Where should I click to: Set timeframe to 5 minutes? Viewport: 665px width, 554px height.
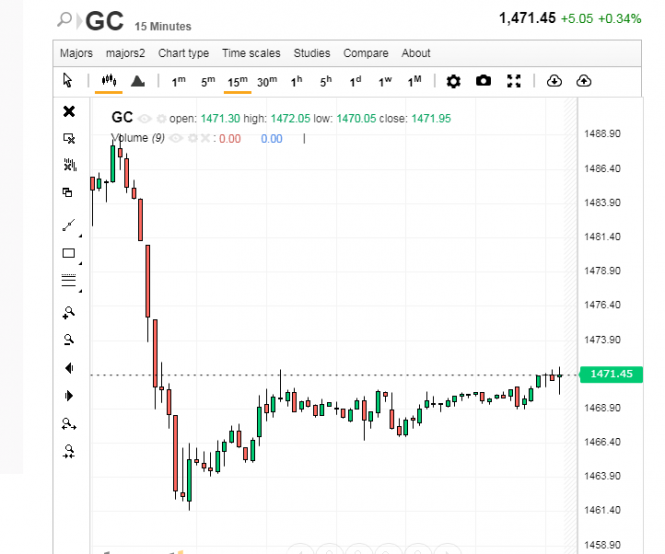coord(208,81)
